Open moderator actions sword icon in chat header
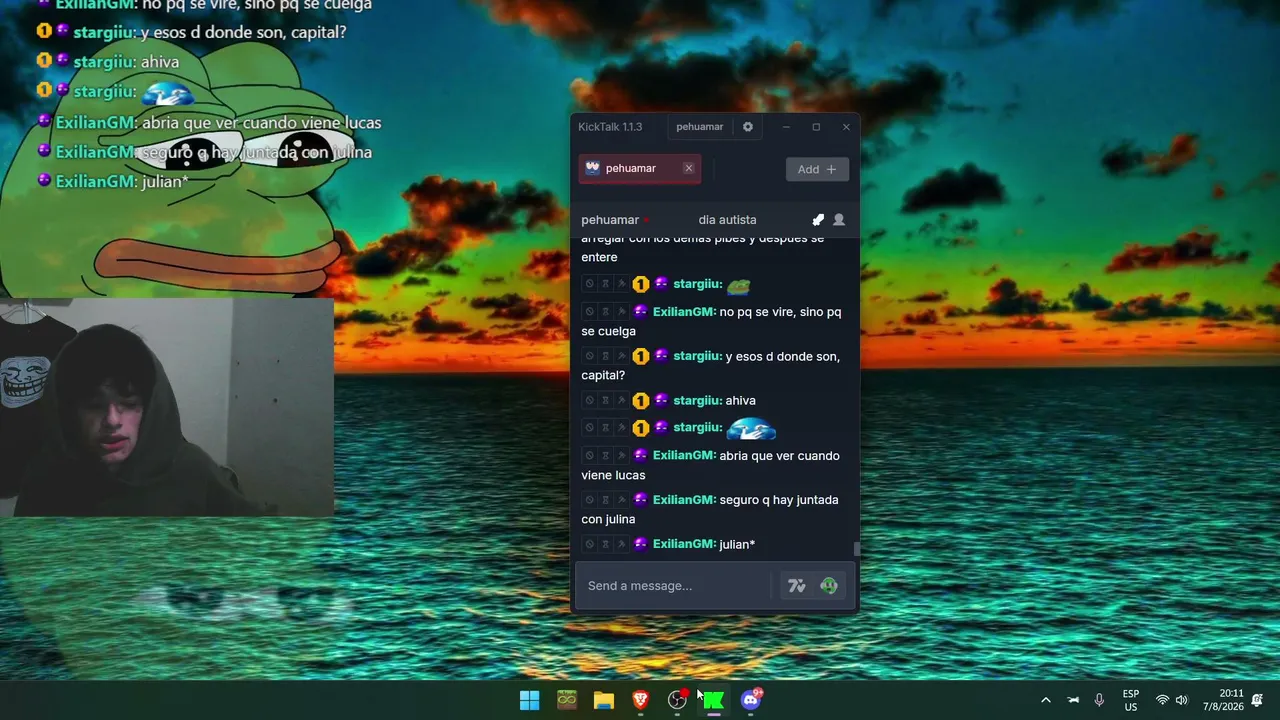The image size is (1280, 720). click(x=818, y=220)
